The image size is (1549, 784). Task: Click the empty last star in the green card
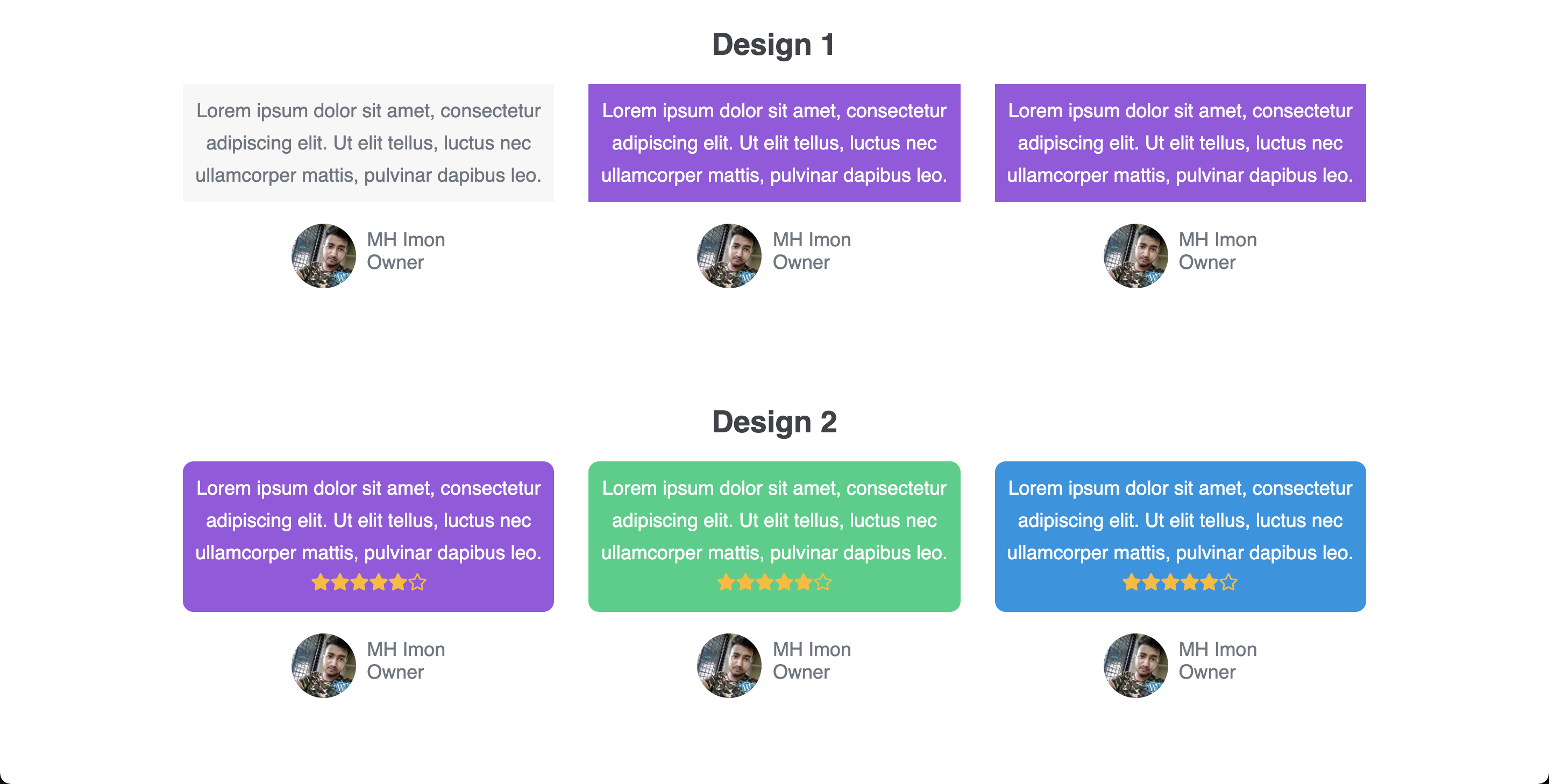(823, 582)
